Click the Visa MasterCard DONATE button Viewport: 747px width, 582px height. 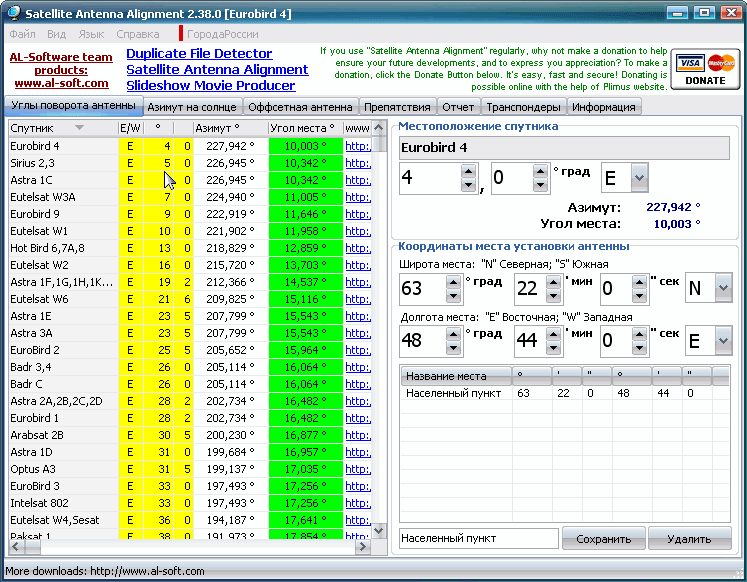[705, 70]
